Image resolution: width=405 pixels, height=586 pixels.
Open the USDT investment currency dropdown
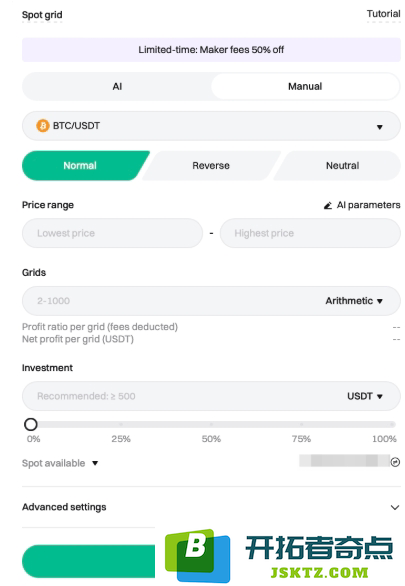(x=365, y=396)
